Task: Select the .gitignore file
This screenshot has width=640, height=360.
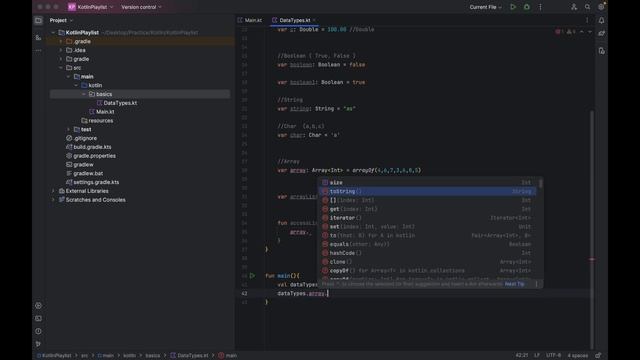Action: [x=85, y=138]
